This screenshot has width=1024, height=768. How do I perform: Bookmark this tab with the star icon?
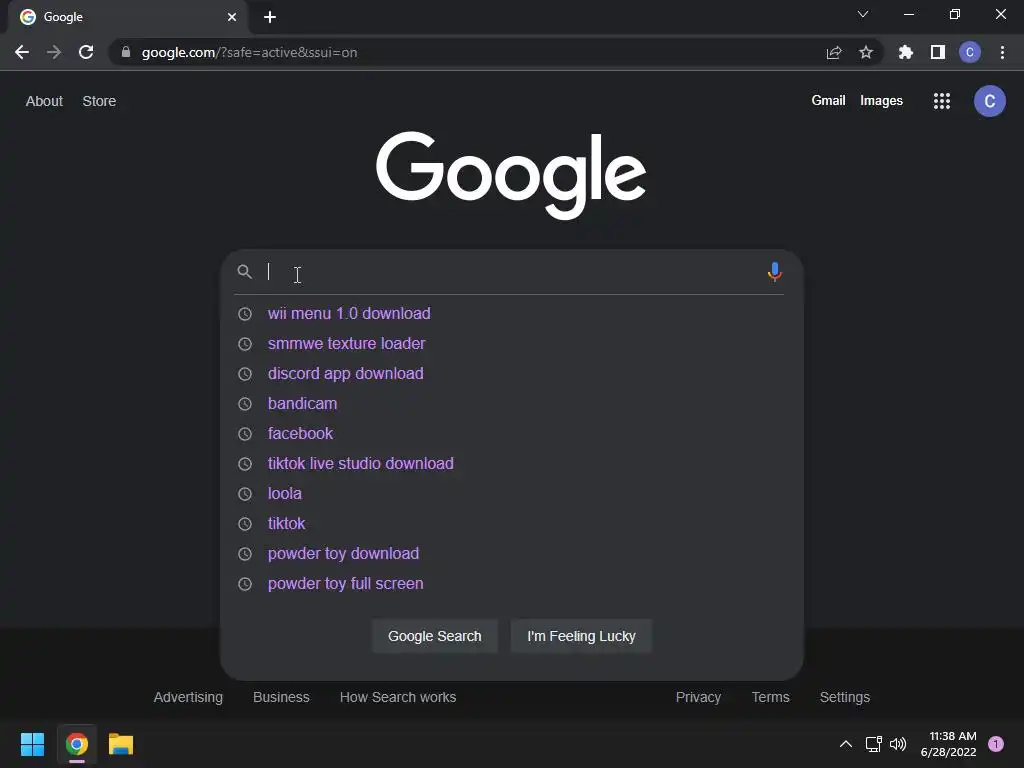pyautogui.click(x=866, y=52)
